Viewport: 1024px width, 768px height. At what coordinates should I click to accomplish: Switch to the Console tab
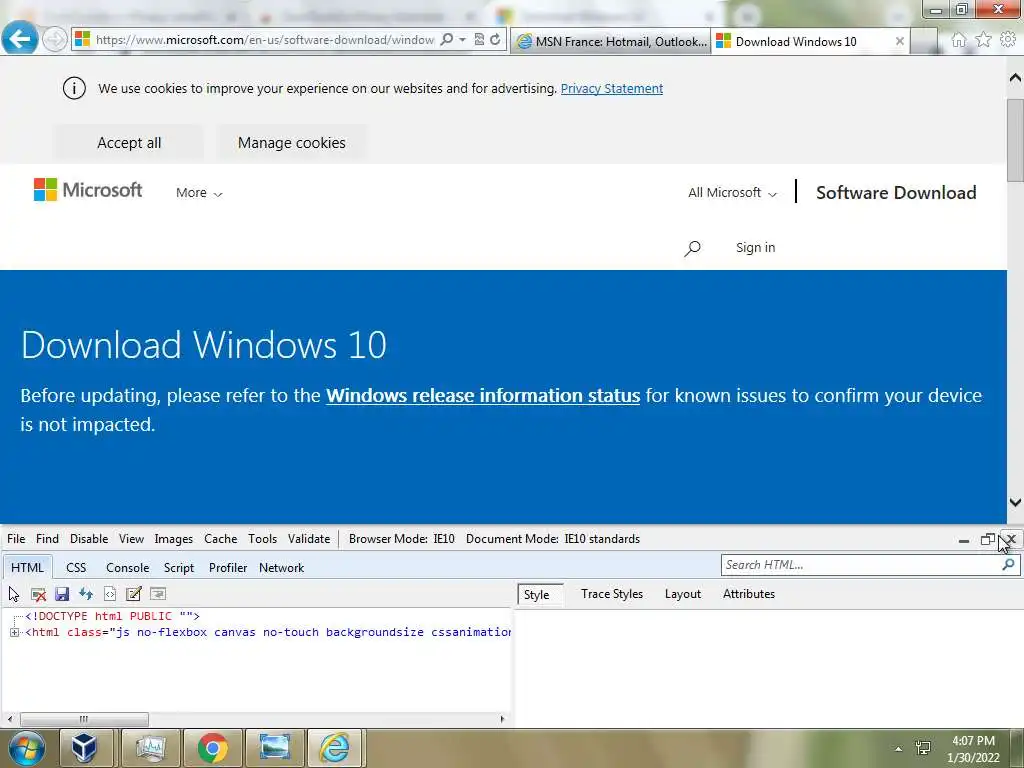click(x=127, y=568)
